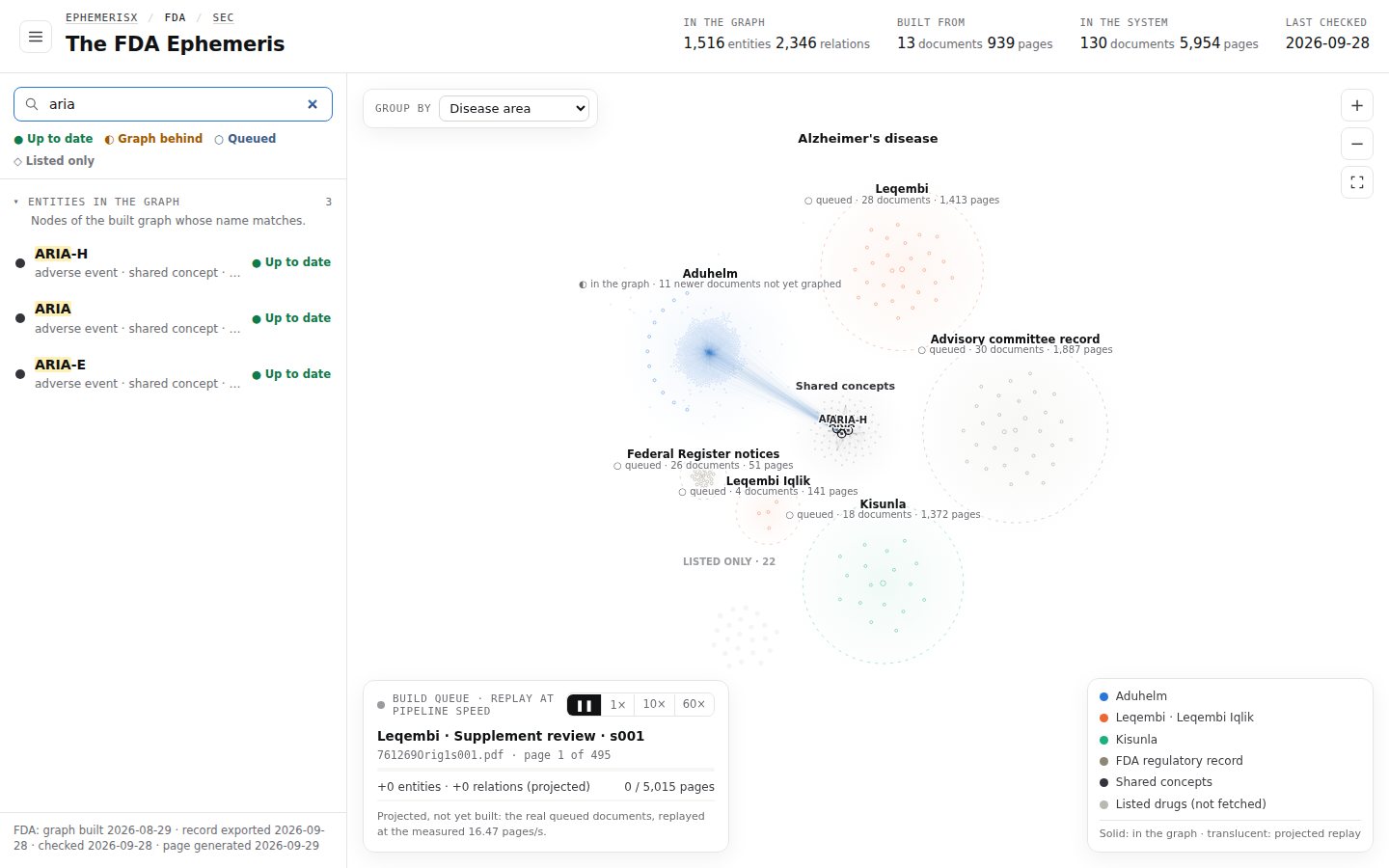Toggle the Up to date filter
Image resolution: width=1389 pixels, height=868 pixels.
(53, 139)
